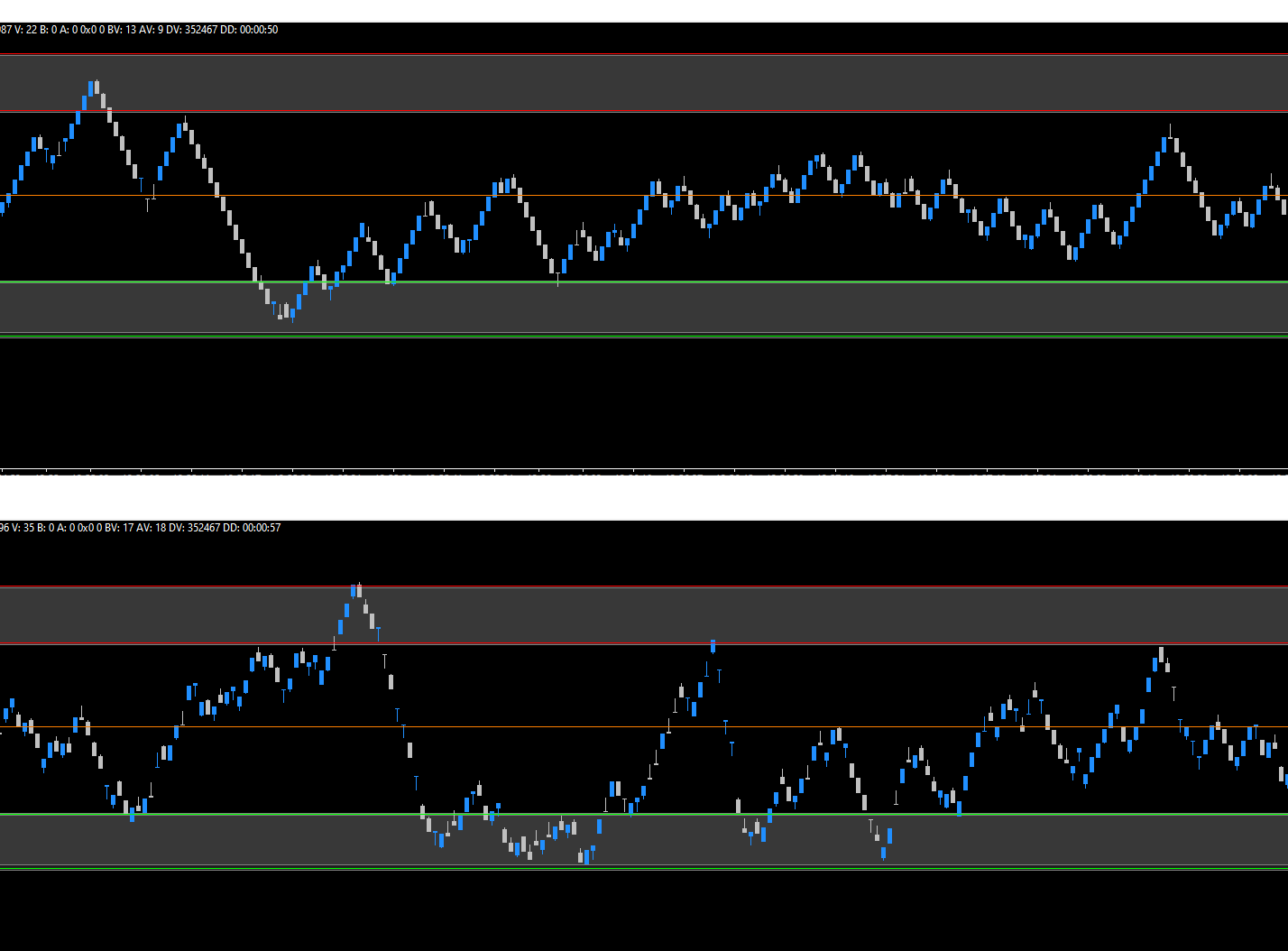Click "BV: 17" in the bottom chart header
This screenshot has width=1288, height=951.
pos(121,528)
